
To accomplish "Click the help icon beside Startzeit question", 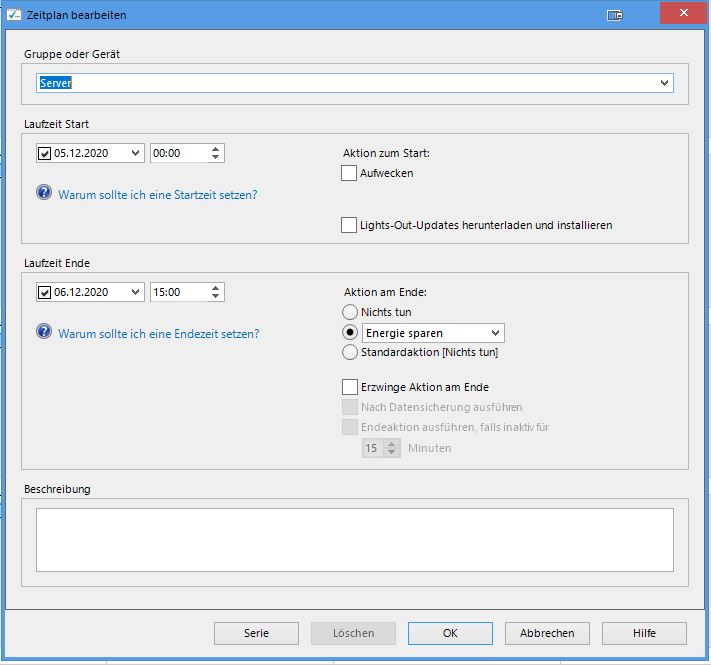I will (x=44, y=193).
